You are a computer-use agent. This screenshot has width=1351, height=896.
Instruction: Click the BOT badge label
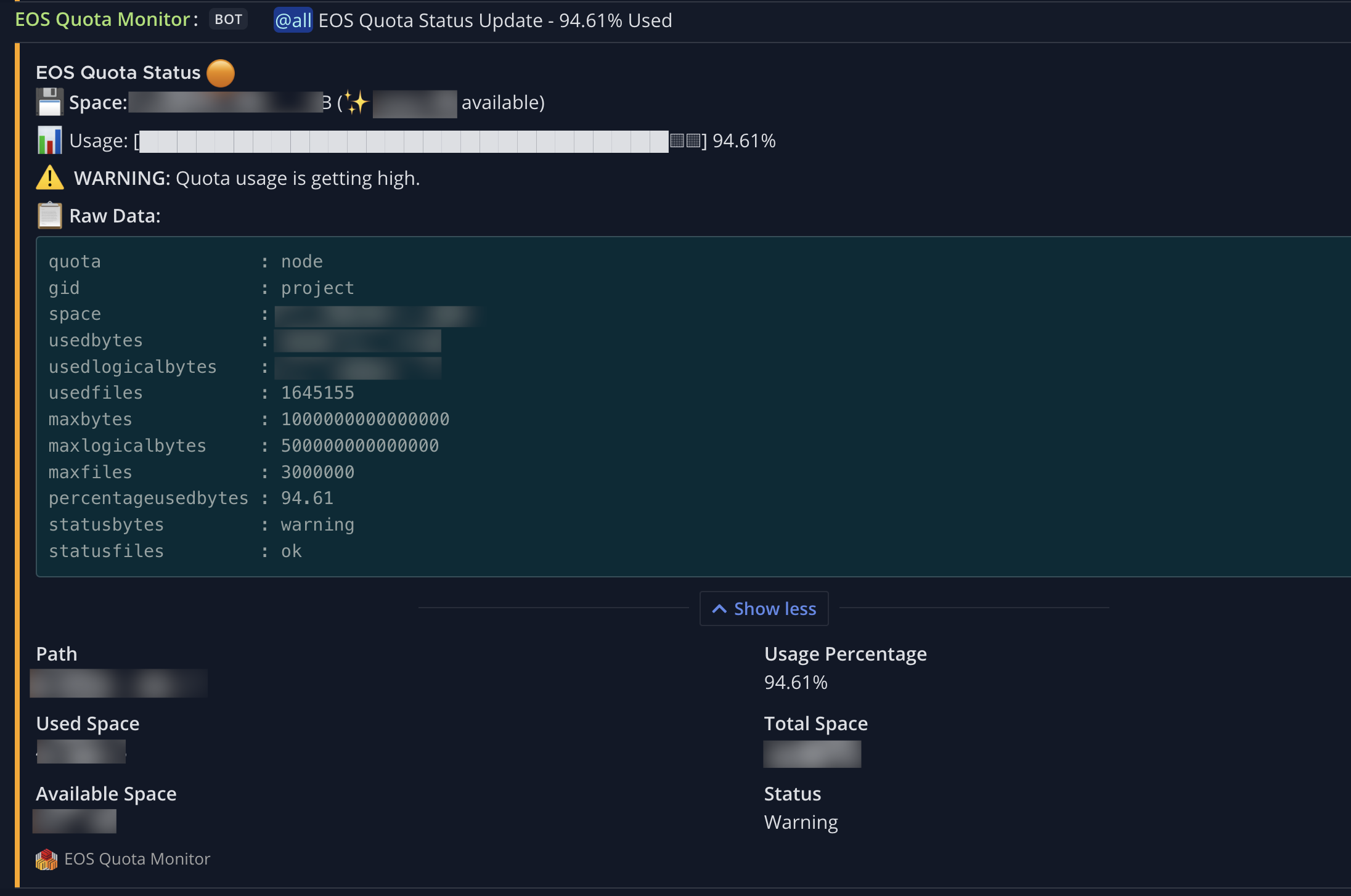pyautogui.click(x=228, y=20)
